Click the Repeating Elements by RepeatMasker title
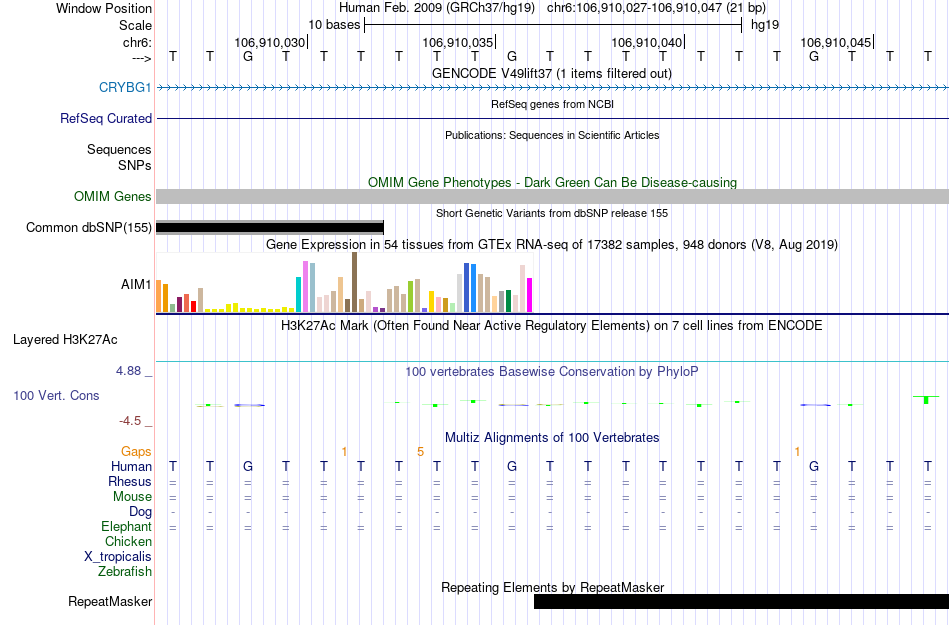This screenshot has width=950, height=625. pyautogui.click(x=552, y=587)
